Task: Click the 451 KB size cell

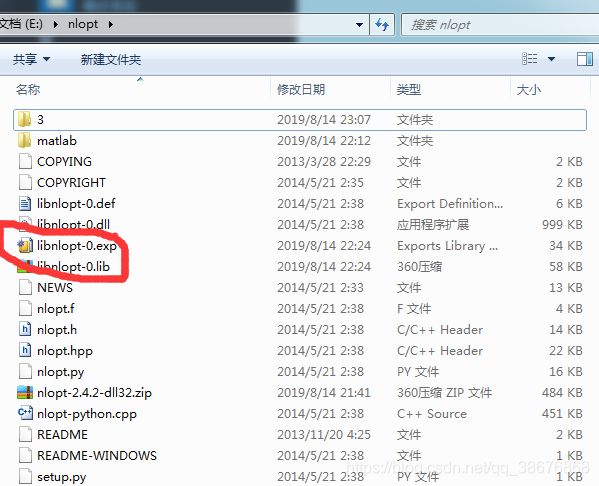Action: (x=562, y=414)
